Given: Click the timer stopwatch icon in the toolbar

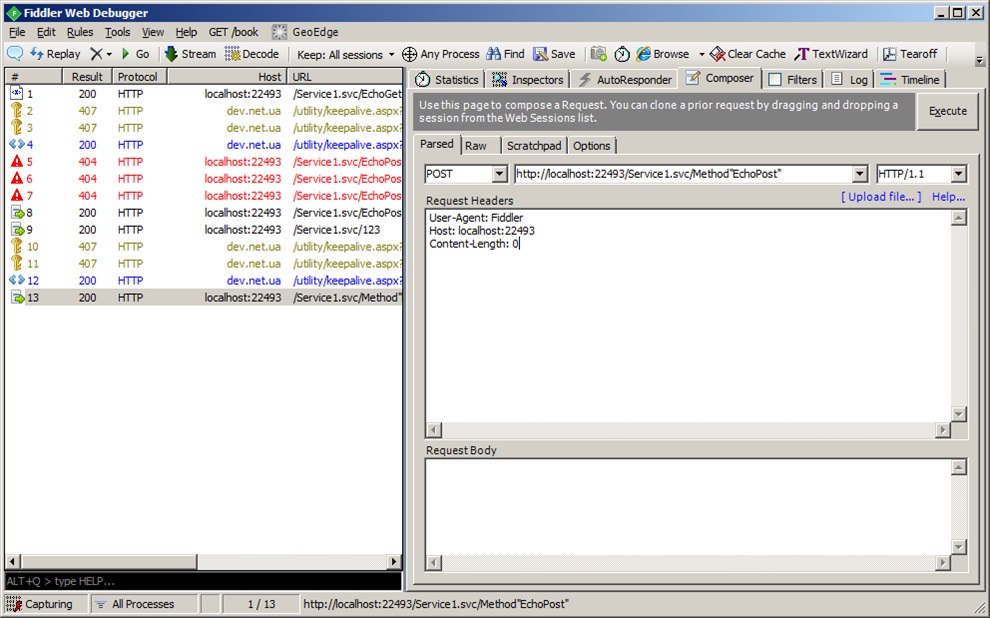Looking at the screenshot, I should (622, 54).
